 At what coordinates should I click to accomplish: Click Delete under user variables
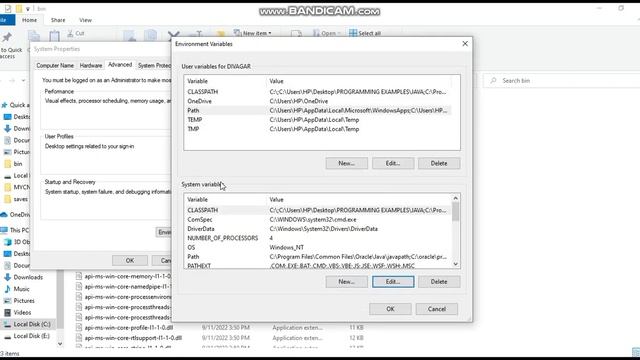coord(439,163)
